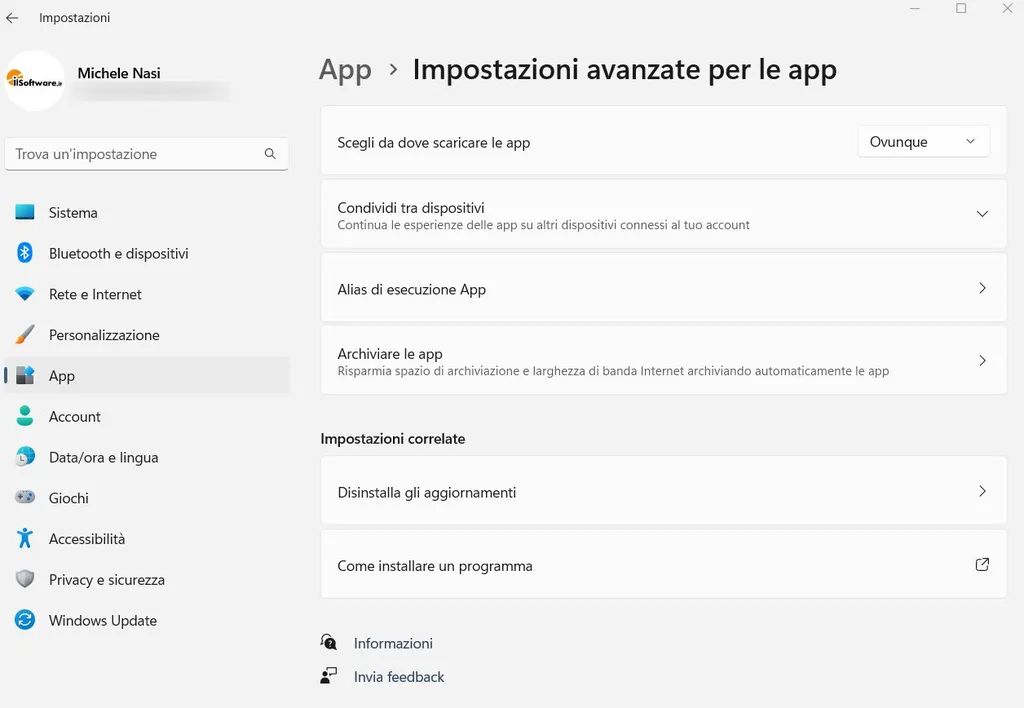Click the Accessibilità person icon
This screenshot has height=708, width=1024.
coord(27,538)
